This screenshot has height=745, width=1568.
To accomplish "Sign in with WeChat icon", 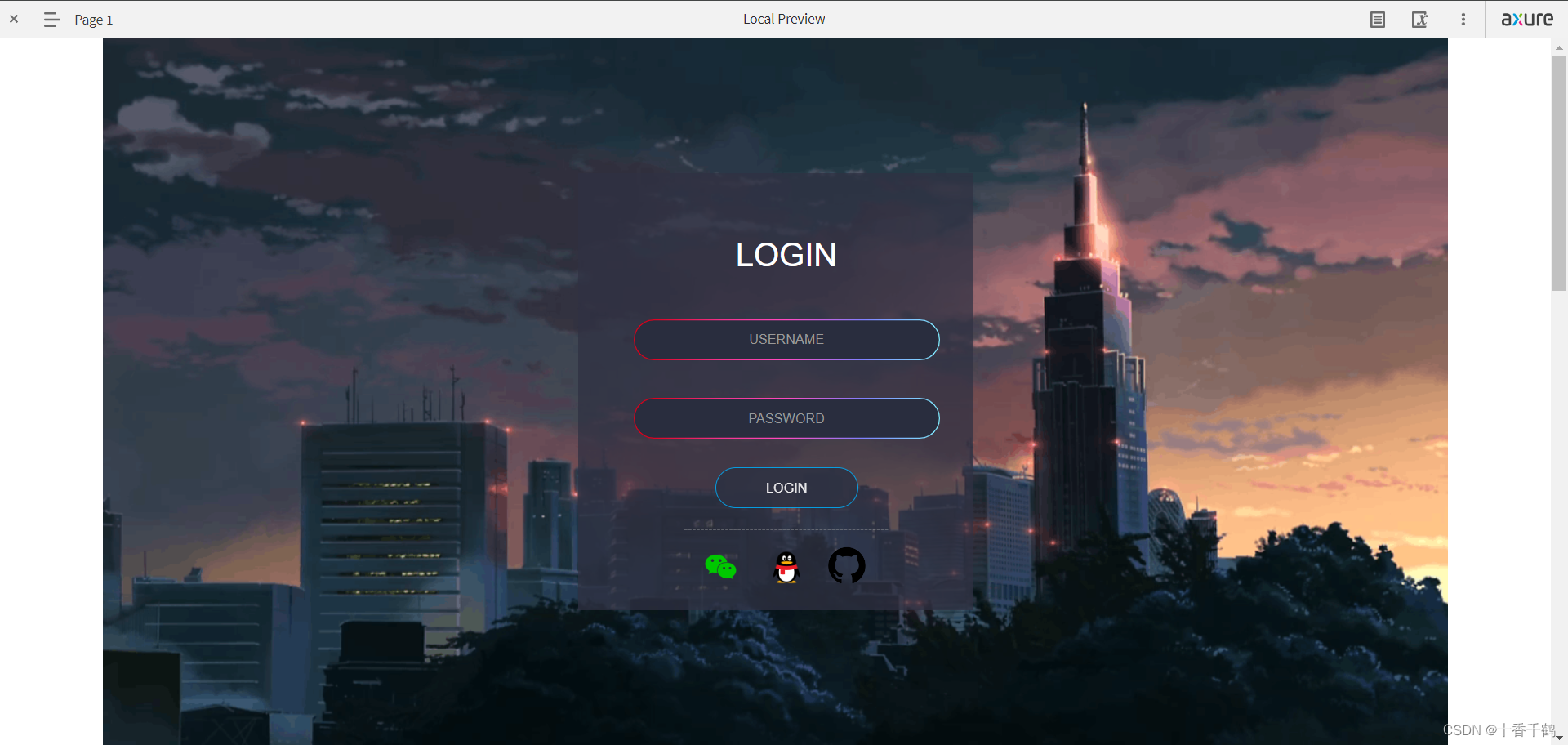I will pos(720,566).
